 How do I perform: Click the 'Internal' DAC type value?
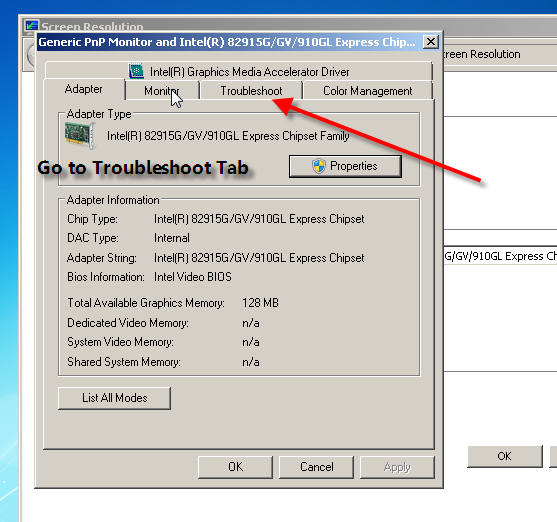172,238
